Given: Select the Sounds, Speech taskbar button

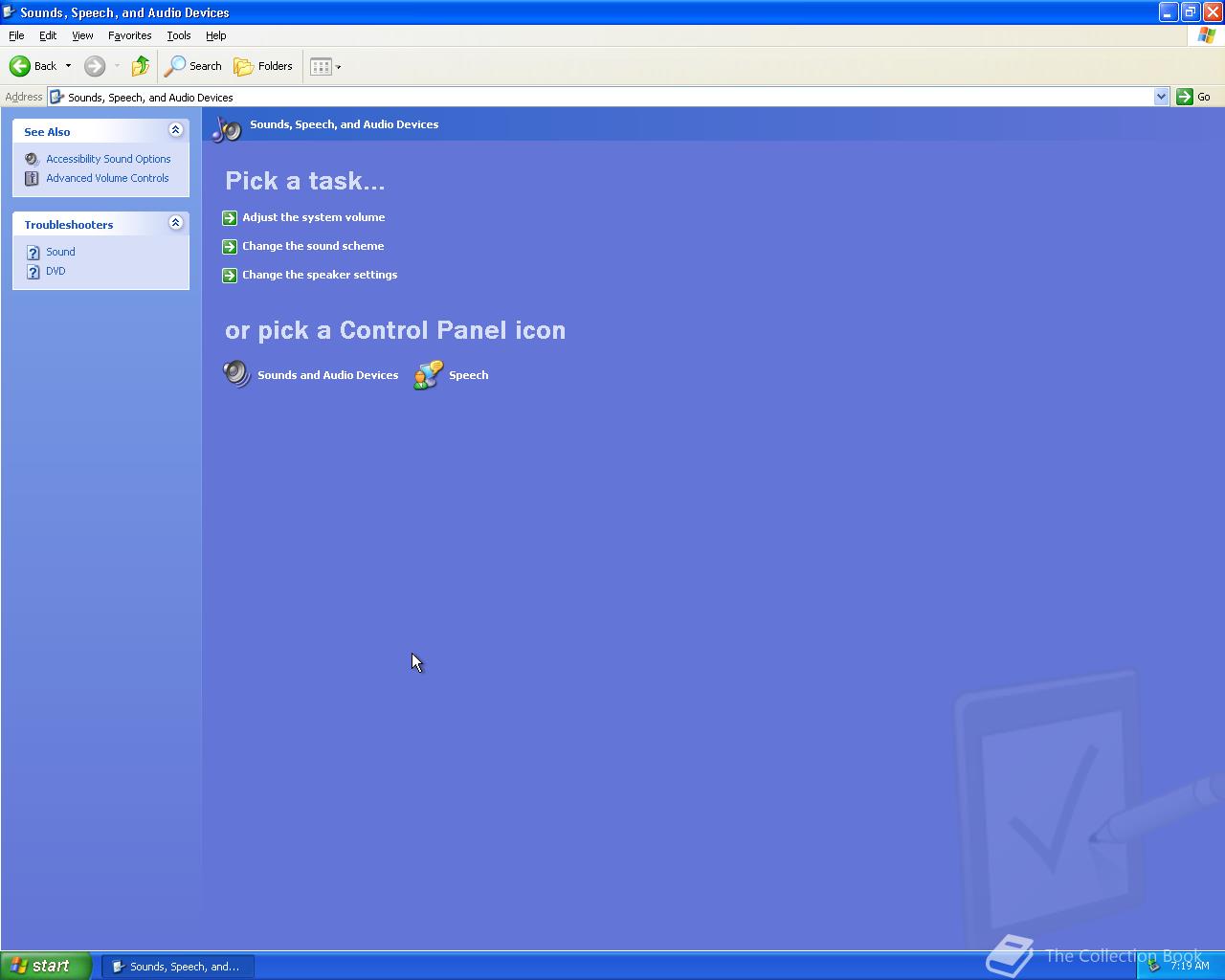Looking at the screenshot, I should point(178,967).
